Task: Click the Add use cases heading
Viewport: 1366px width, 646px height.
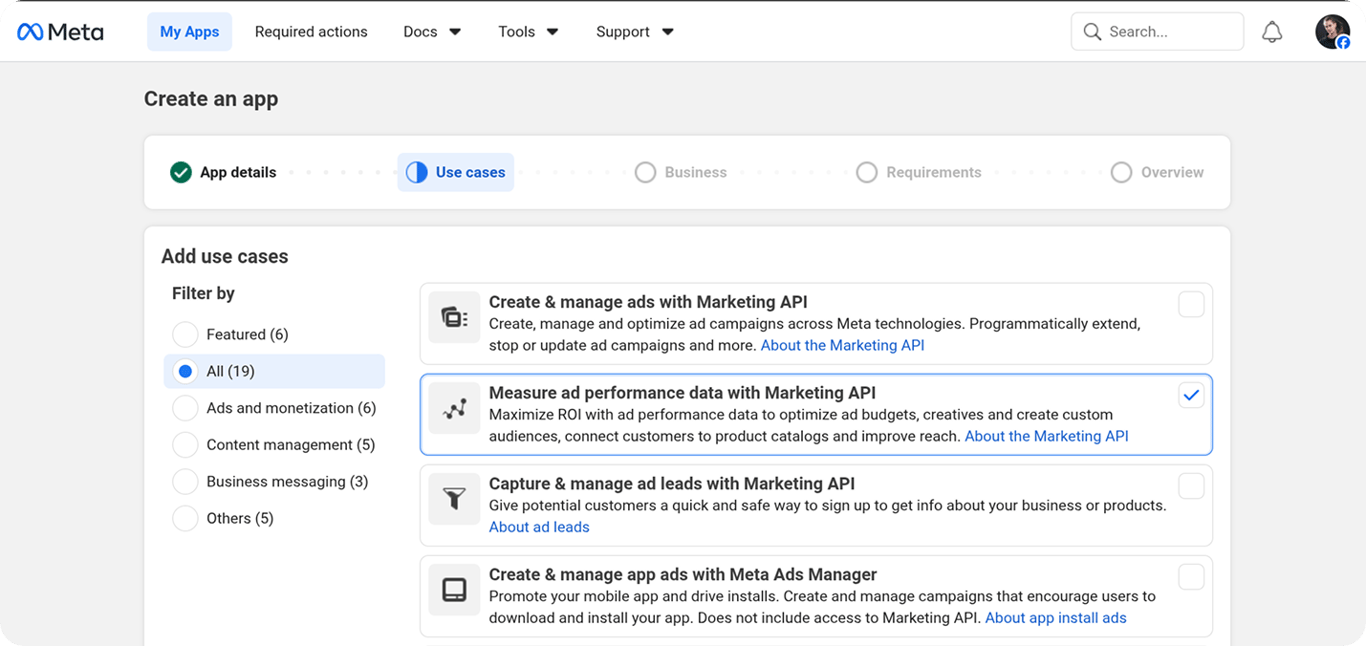Action: click(225, 256)
